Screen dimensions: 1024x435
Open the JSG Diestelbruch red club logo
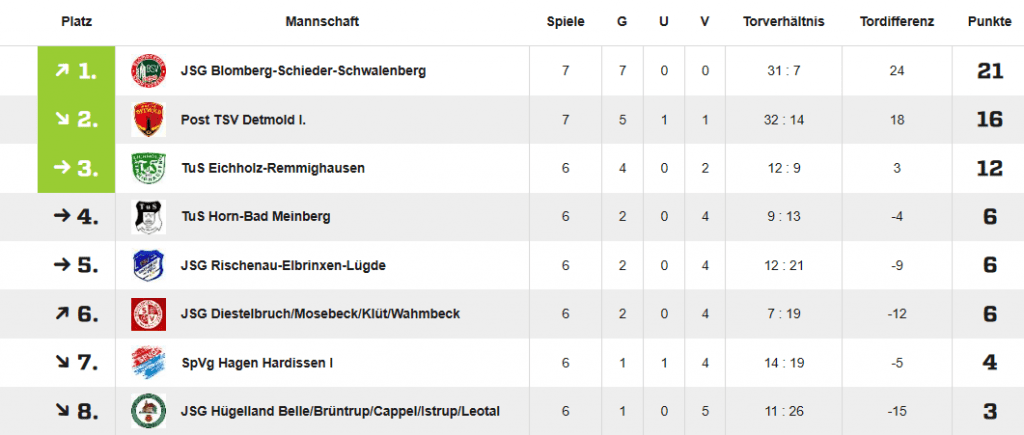[x=148, y=314]
